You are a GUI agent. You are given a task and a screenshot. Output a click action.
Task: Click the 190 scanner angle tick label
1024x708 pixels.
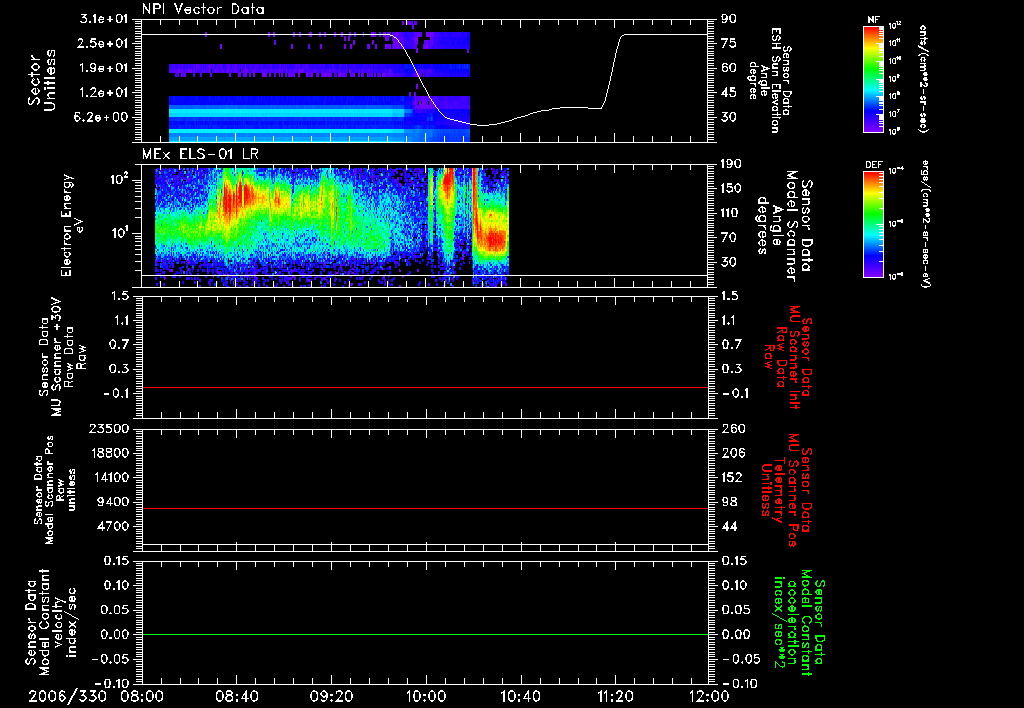[x=731, y=164]
